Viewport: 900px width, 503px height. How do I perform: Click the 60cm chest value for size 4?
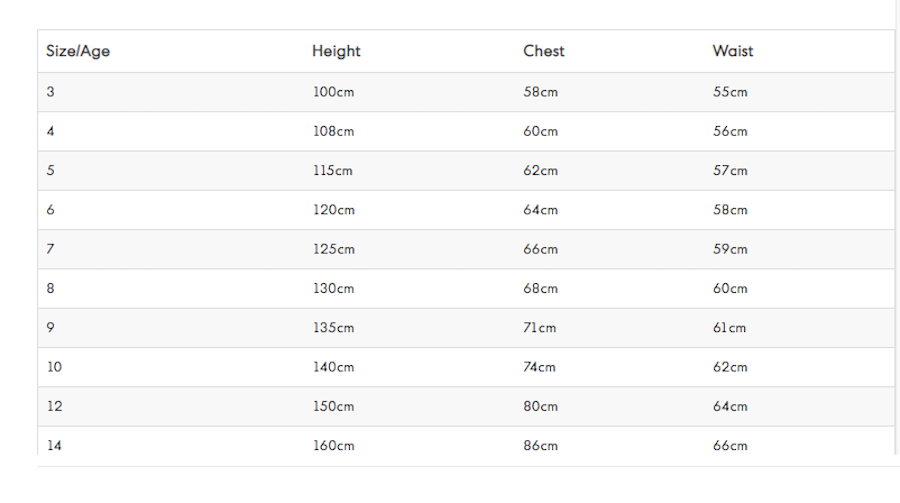coord(540,131)
